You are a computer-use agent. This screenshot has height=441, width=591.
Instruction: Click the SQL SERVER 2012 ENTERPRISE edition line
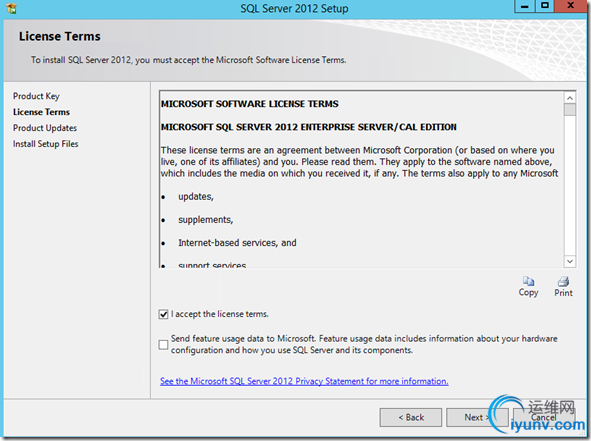(x=309, y=127)
